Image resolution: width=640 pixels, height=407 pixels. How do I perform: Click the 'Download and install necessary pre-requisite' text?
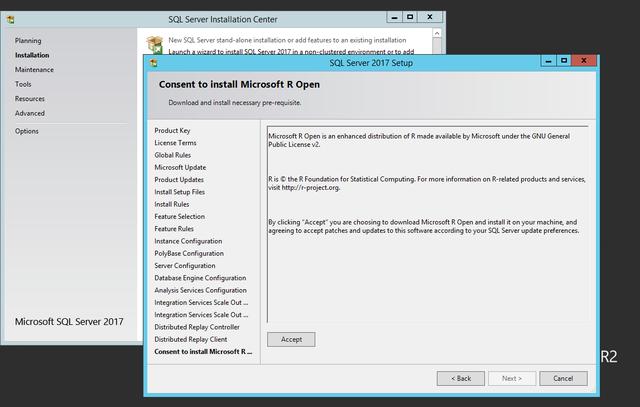[235, 103]
